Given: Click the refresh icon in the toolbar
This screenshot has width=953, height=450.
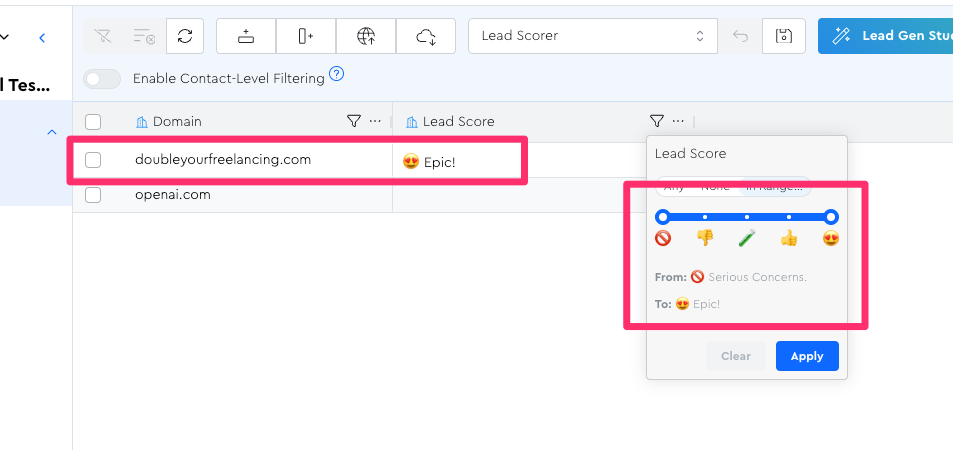Looking at the screenshot, I should [185, 36].
